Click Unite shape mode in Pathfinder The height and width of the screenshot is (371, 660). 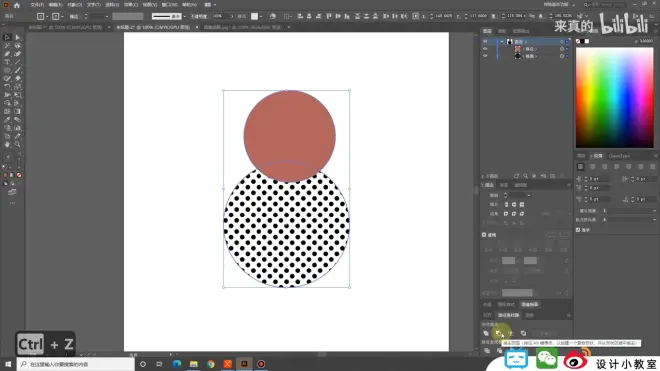tap(486, 333)
